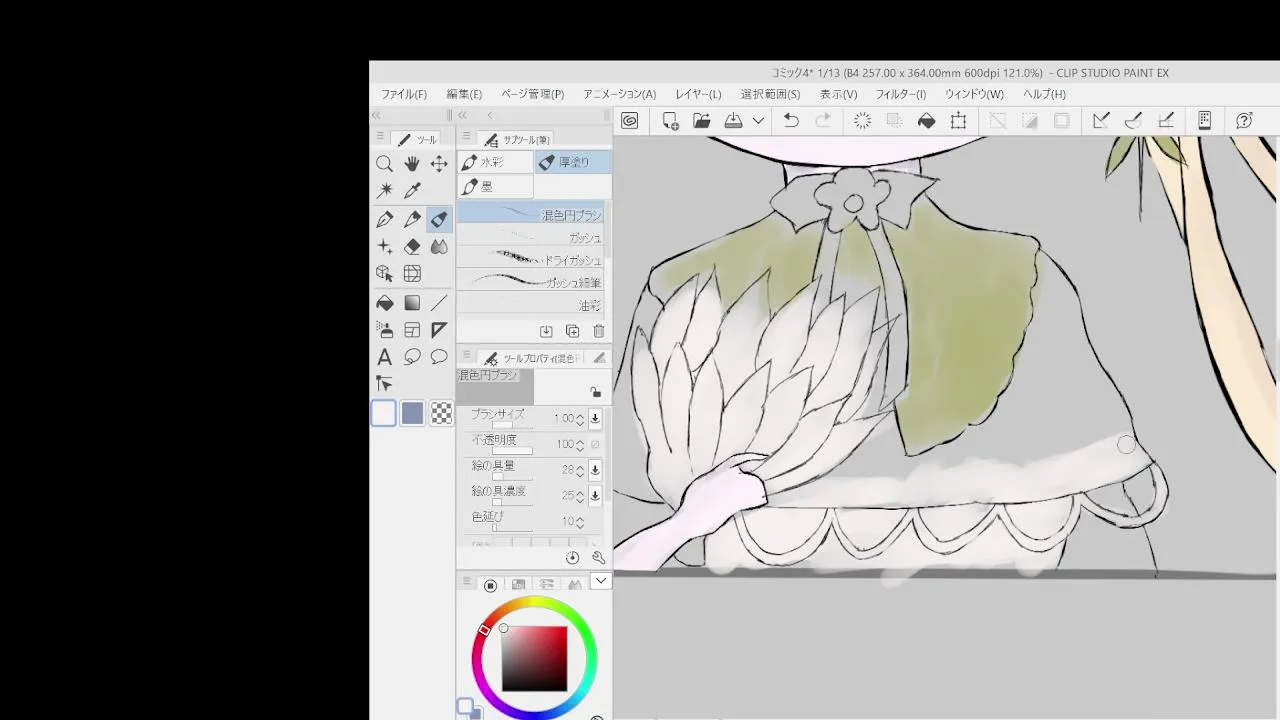Select the Figure line tool
1280x720 pixels.
pyautogui.click(x=439, y=303)
